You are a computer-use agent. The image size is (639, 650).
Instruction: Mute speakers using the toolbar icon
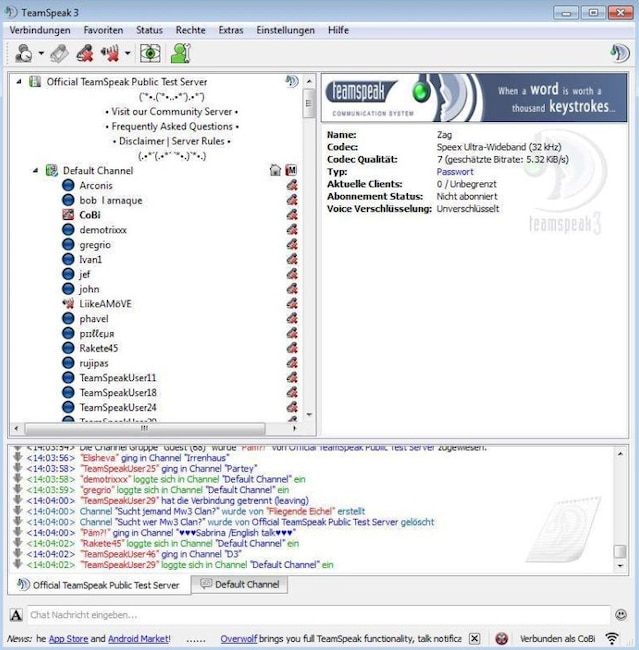[108, 54]
